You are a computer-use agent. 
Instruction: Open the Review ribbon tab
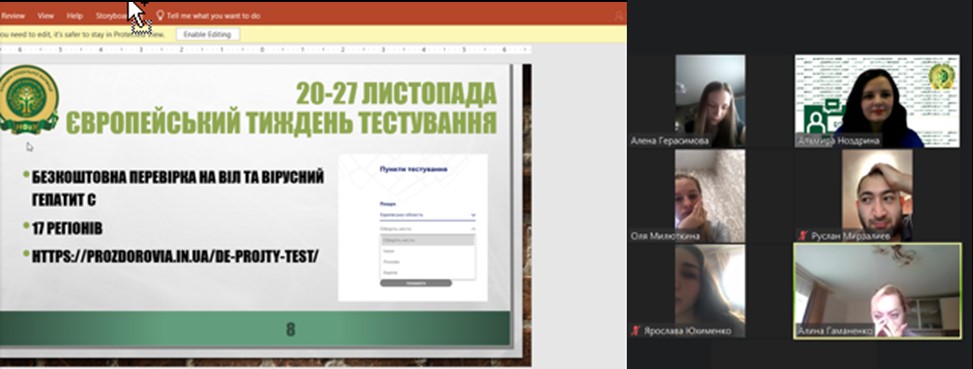12,16
